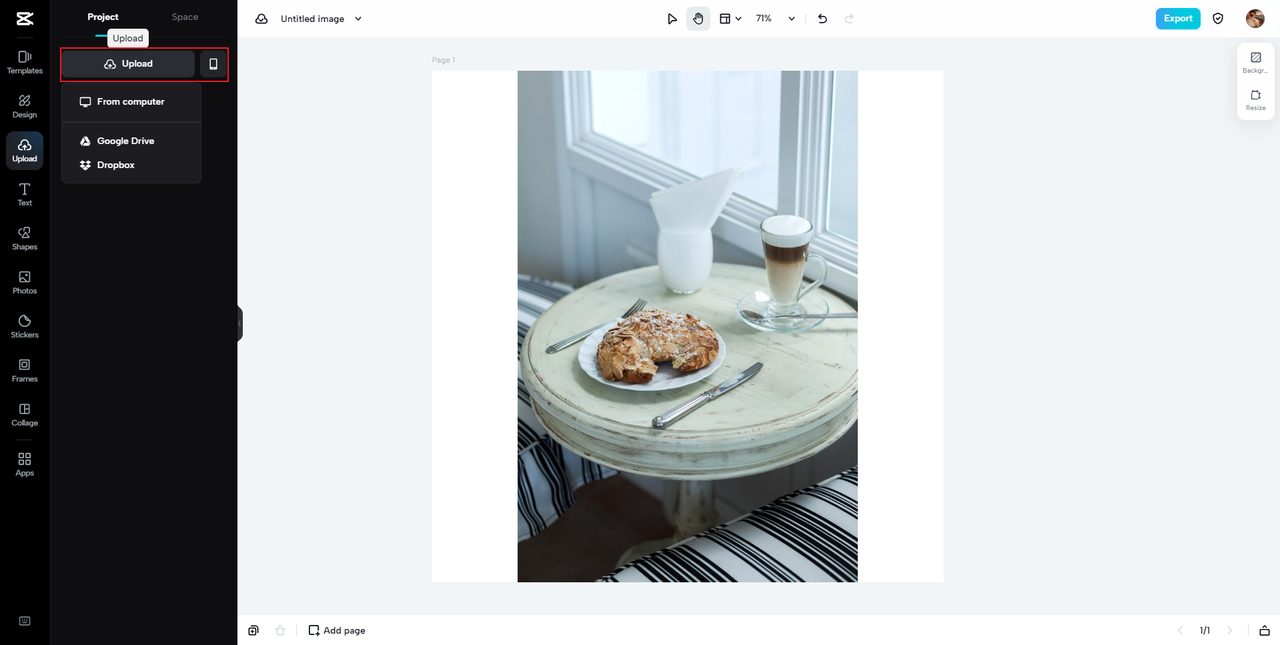
Task: Select the croissant photo on canvas
Action: pyautogui.click(x=687, y=326)
